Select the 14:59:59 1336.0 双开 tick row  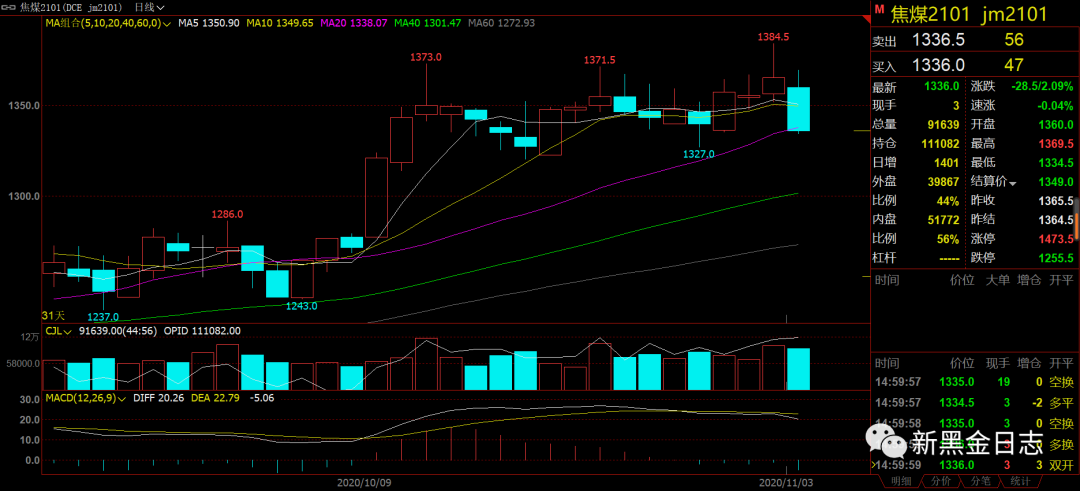pos(974,466)
